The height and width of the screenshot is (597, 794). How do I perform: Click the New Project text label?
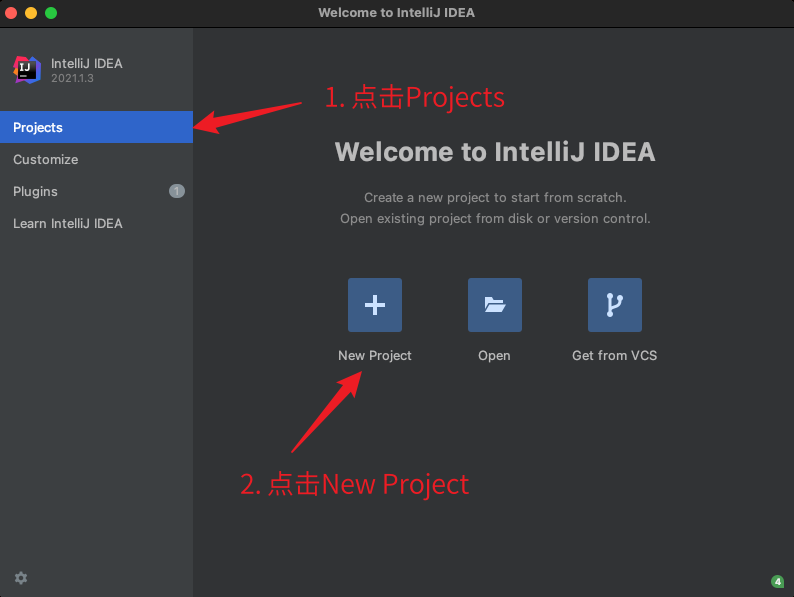(375, 355)
